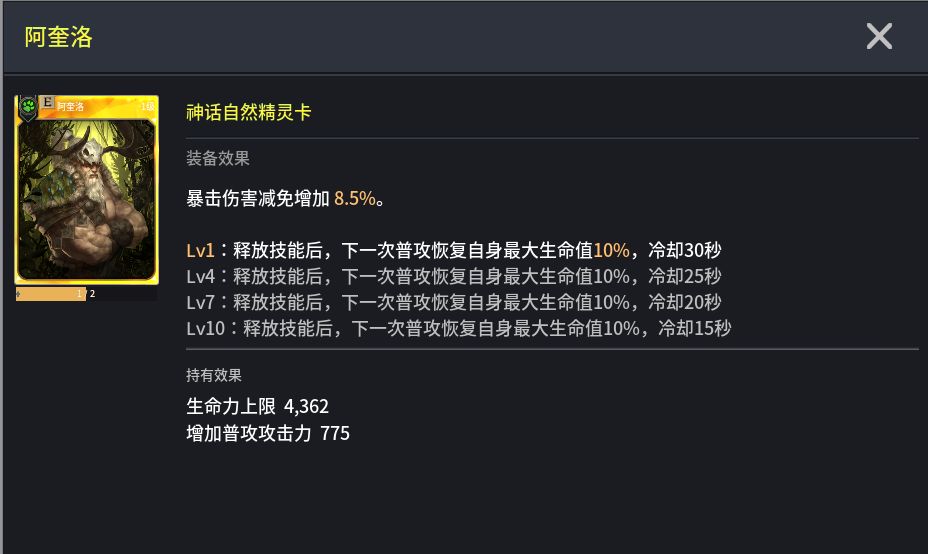The height and width of the screenshot is (554, 928).
Task: Click the orange 8.5% value
Action: pos(355,198)
